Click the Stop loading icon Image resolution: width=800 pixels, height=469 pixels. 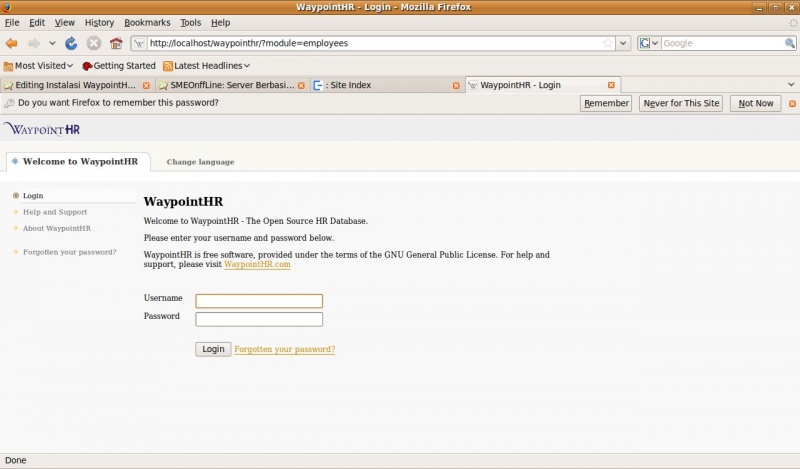pos(93,43)
